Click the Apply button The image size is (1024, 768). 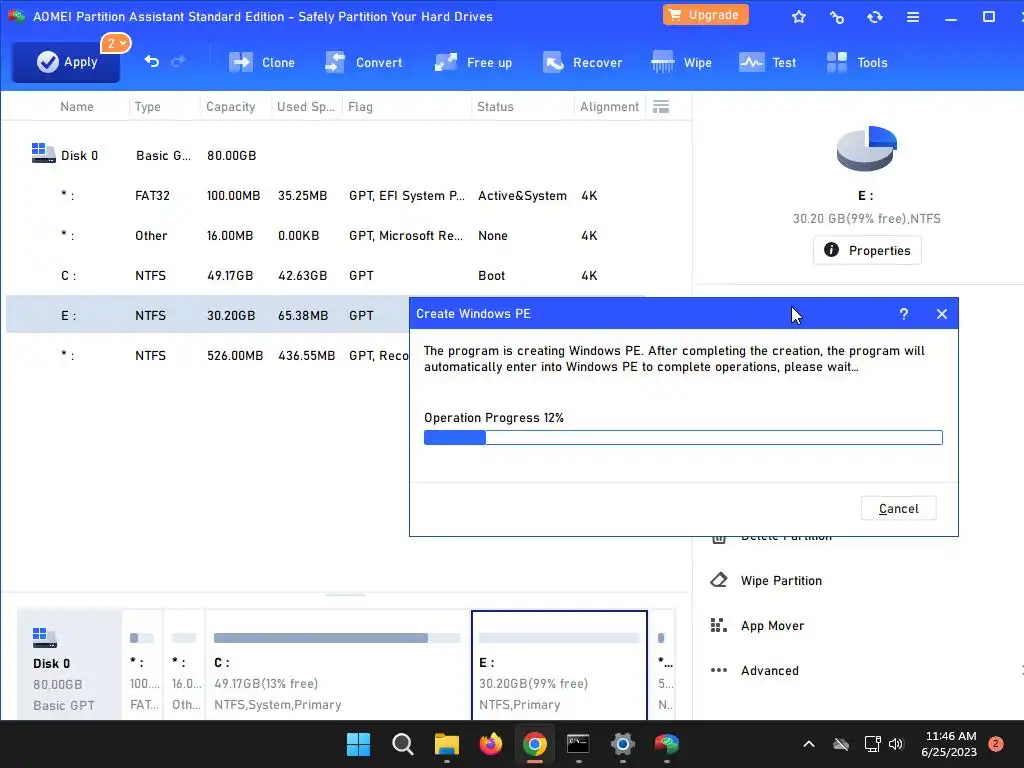(x=66, y=62)
